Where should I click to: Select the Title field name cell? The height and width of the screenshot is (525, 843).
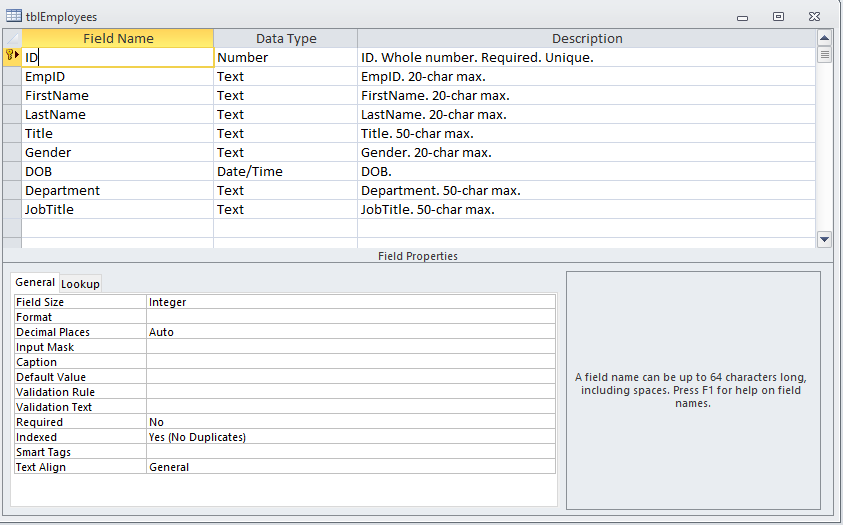118,133
